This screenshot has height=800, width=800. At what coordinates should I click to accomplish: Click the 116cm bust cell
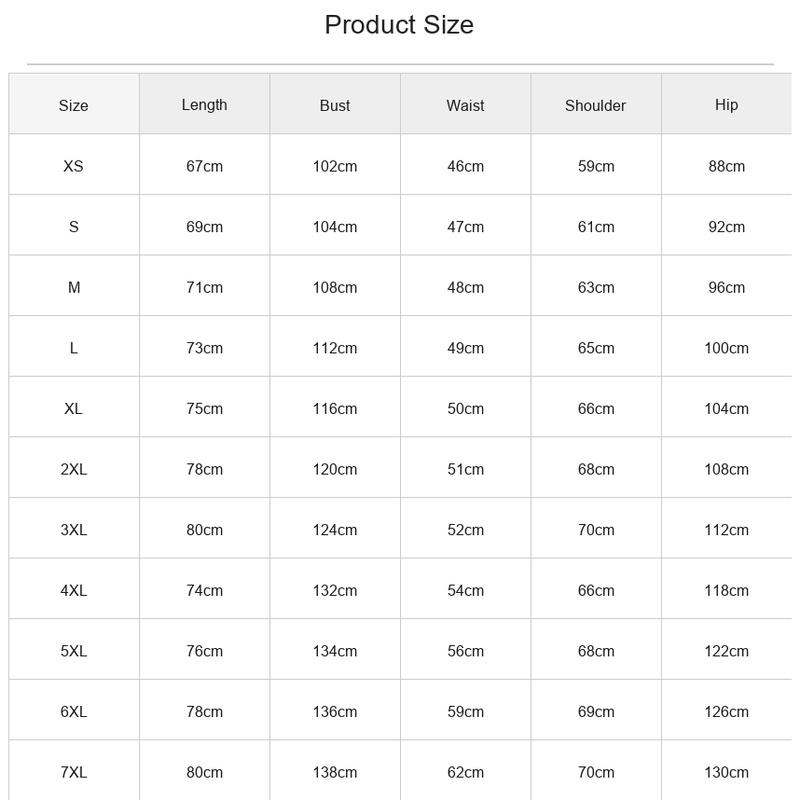tap(335, 409)
